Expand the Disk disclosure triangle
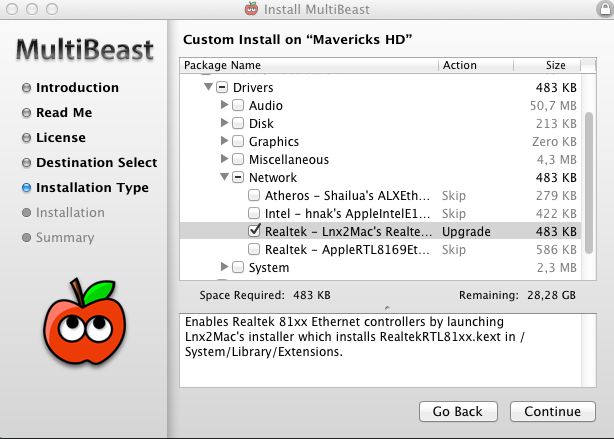Viewport: 614px width, 439px height. (x=224, y=123)
